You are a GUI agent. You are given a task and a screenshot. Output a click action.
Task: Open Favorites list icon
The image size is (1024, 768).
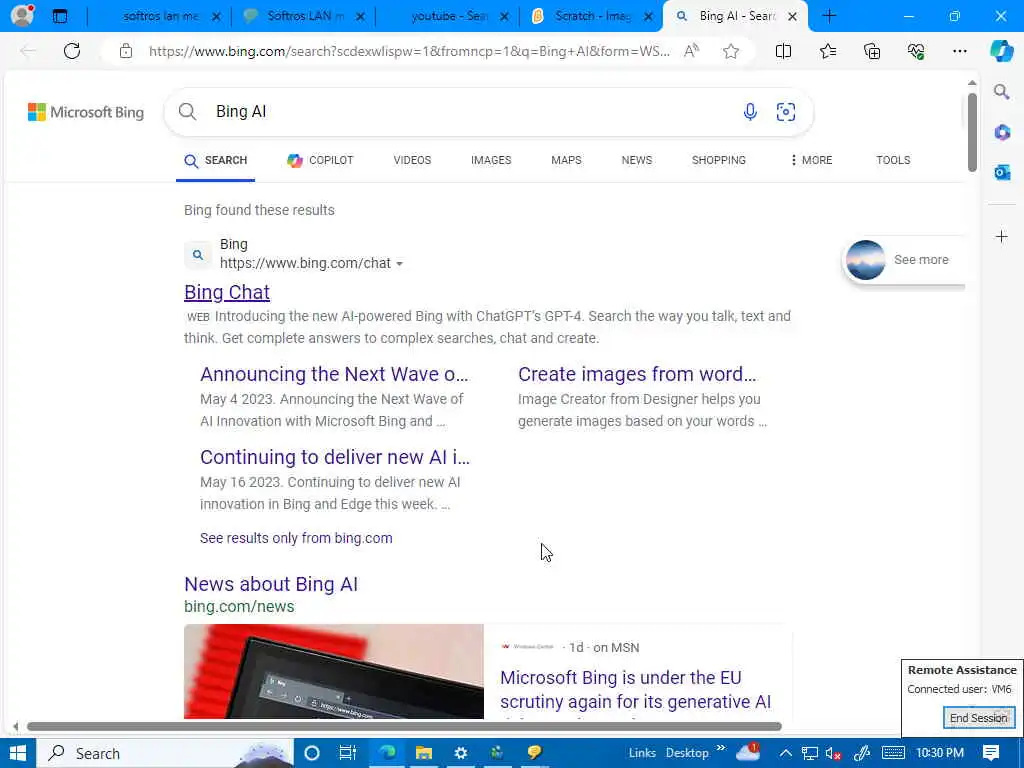coord(827,51)
